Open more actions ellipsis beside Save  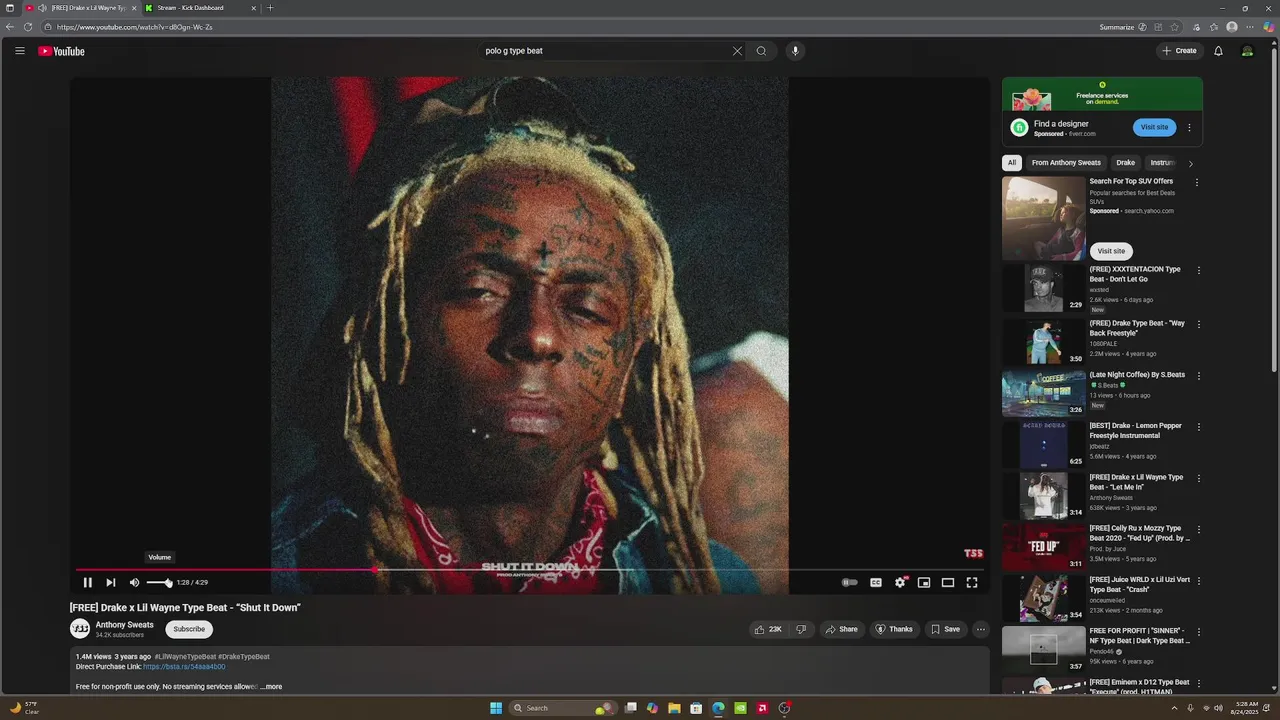pos(981,629)
